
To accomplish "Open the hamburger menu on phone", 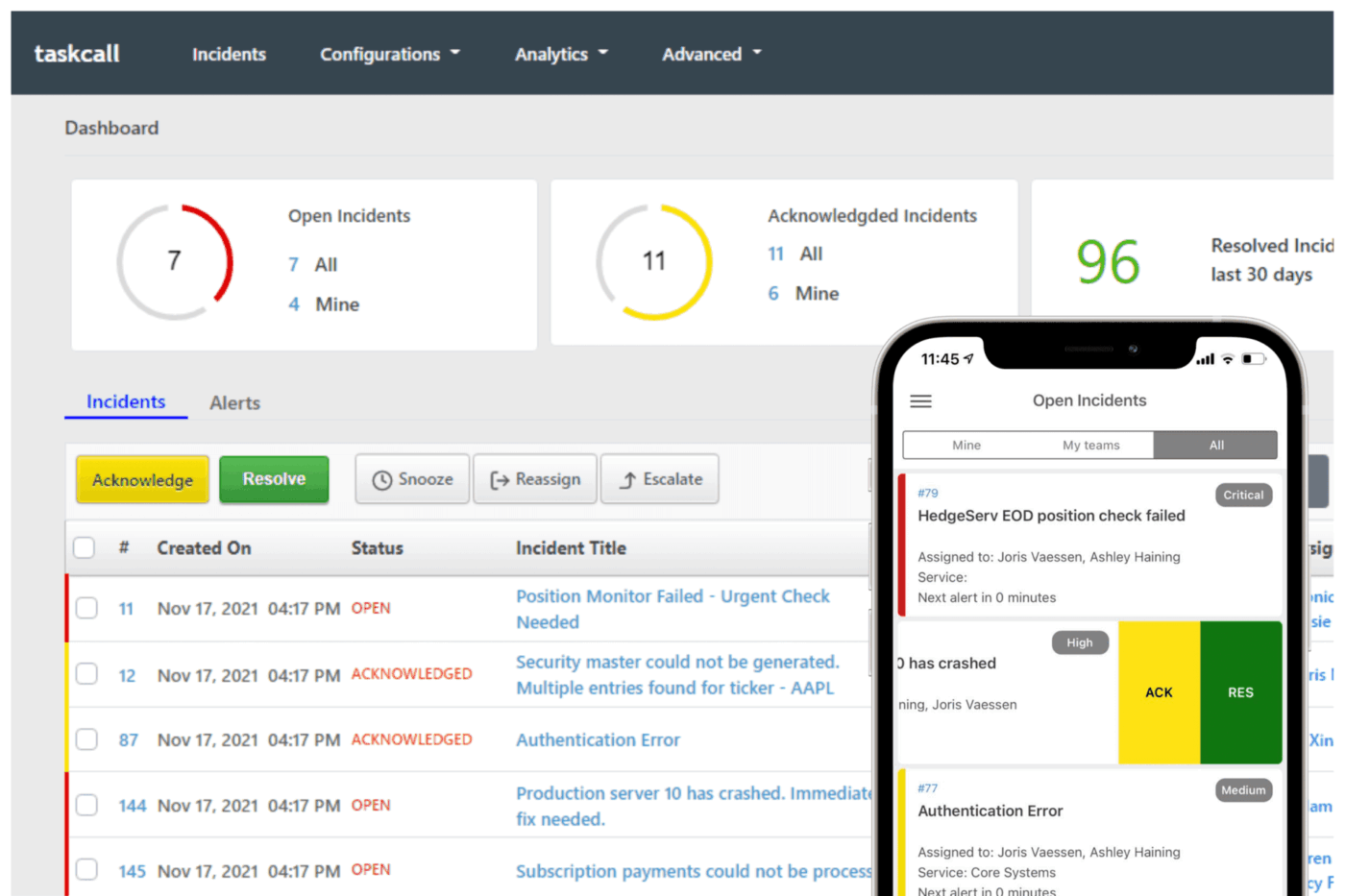I will point(920,401).
